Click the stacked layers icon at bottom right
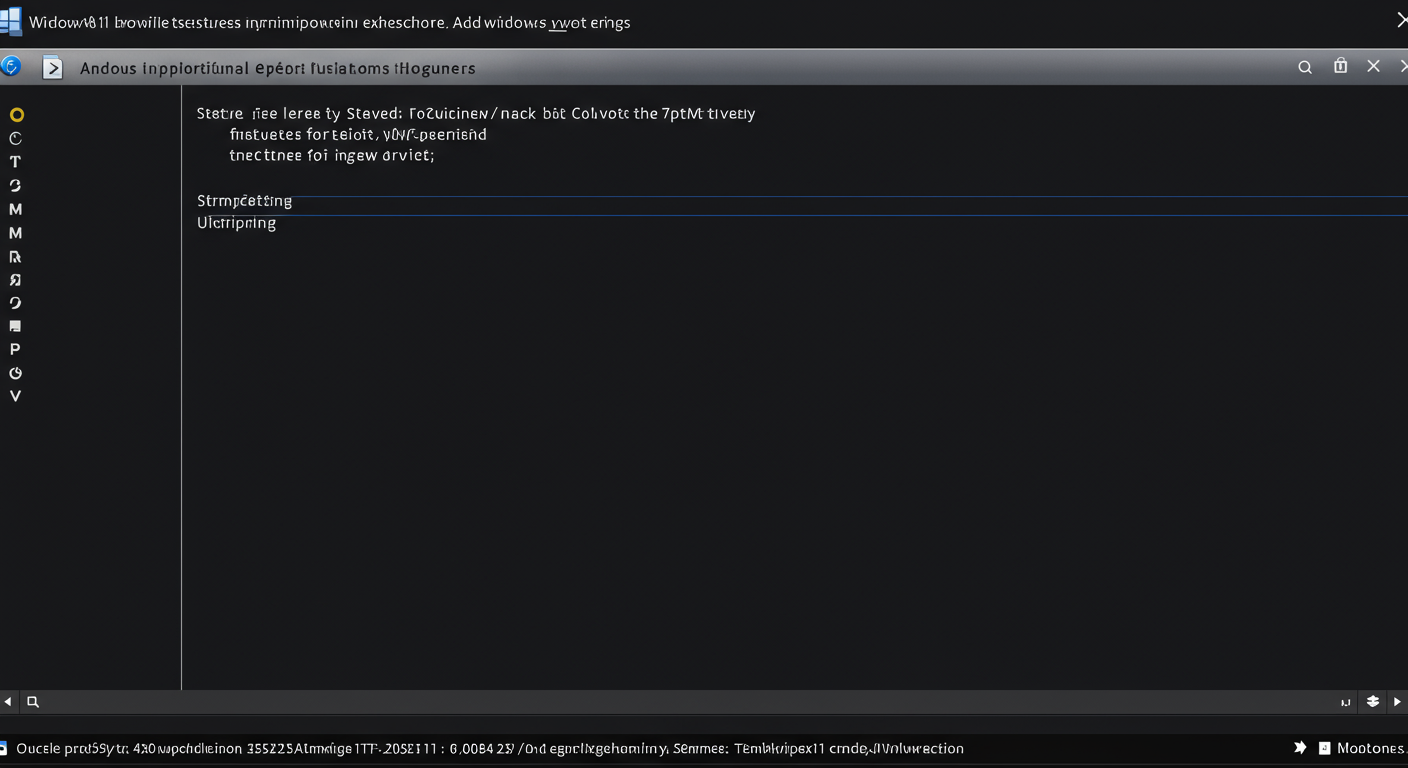1408x768 pixels. click(x=1373, y=702)
